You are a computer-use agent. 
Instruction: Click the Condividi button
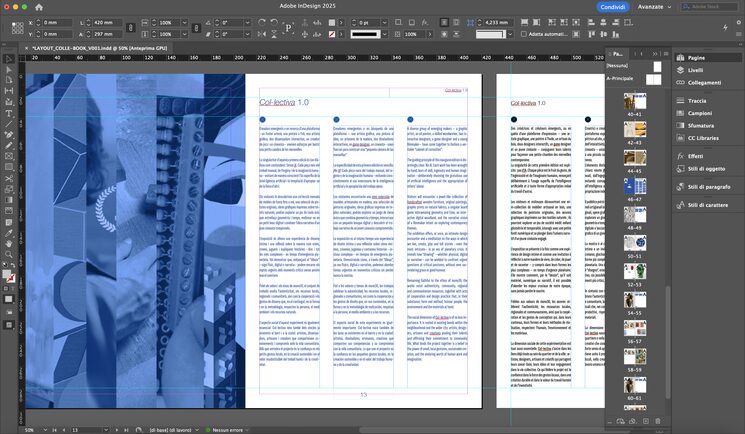pyautogui.click(x=612, y=7)
